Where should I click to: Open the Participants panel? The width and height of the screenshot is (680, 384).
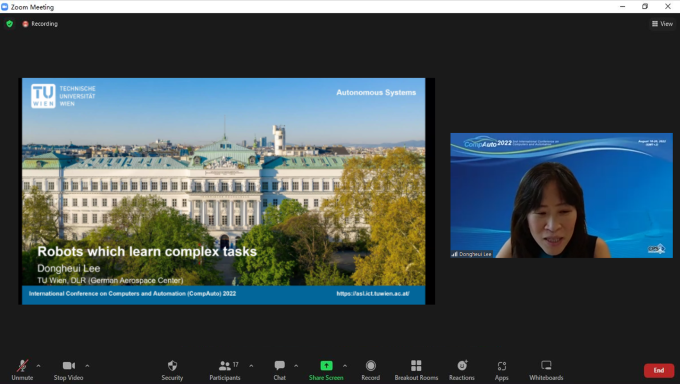(x=225, y=371)
